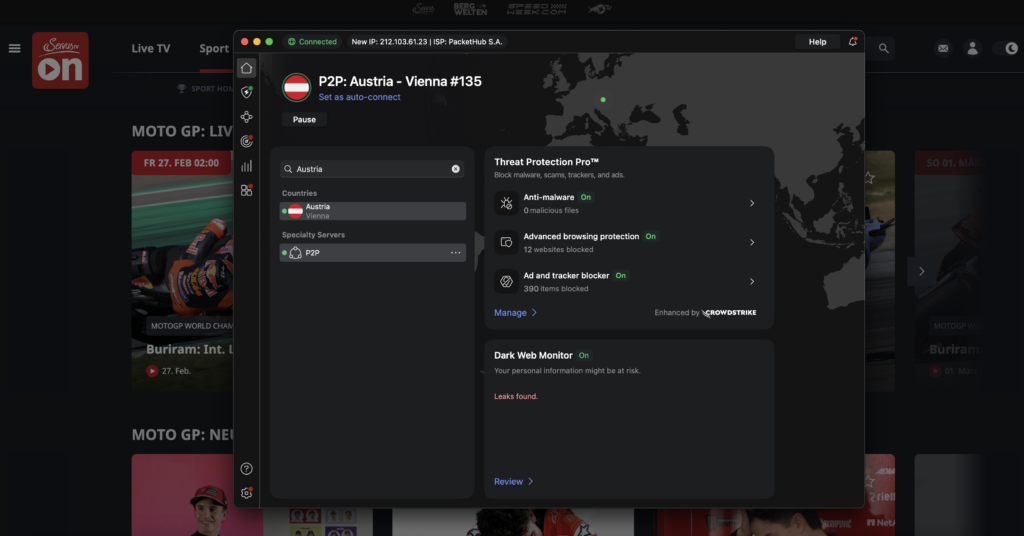Click green server dot on map

[x=603, y=100]
